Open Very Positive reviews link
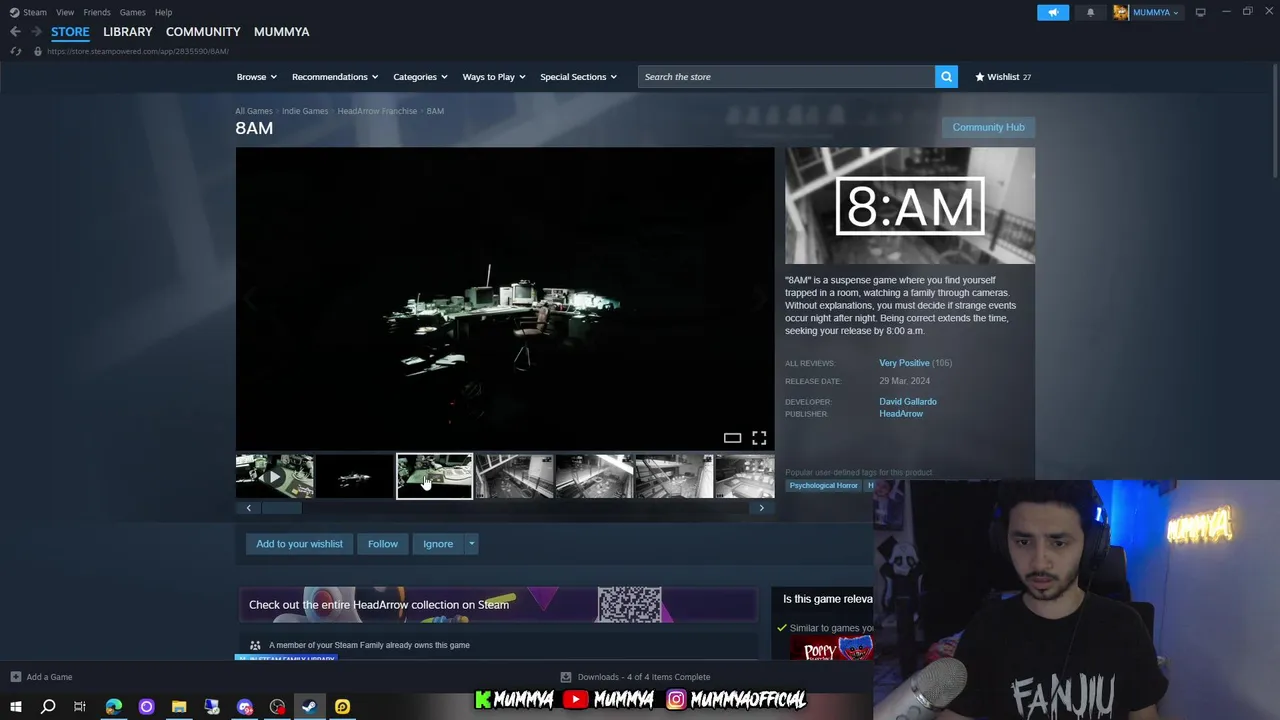The image size is (1280, 720). click(904, 363)
